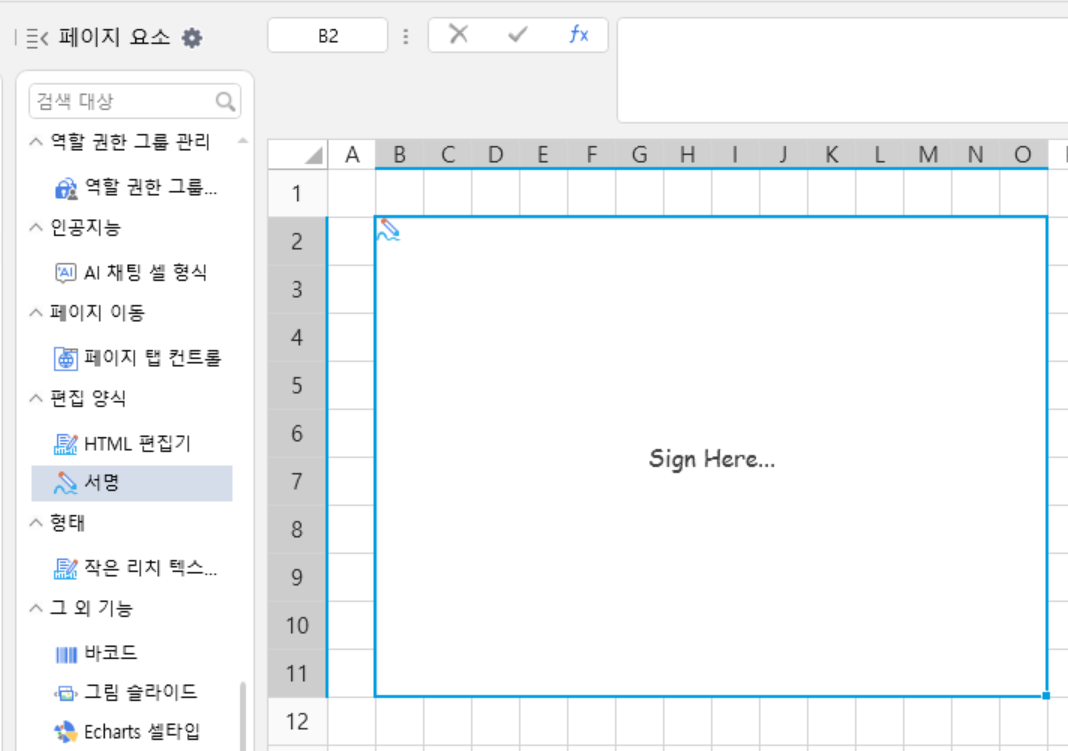Select column header H
1068x751 pixels.
click(x=688, y=155)
